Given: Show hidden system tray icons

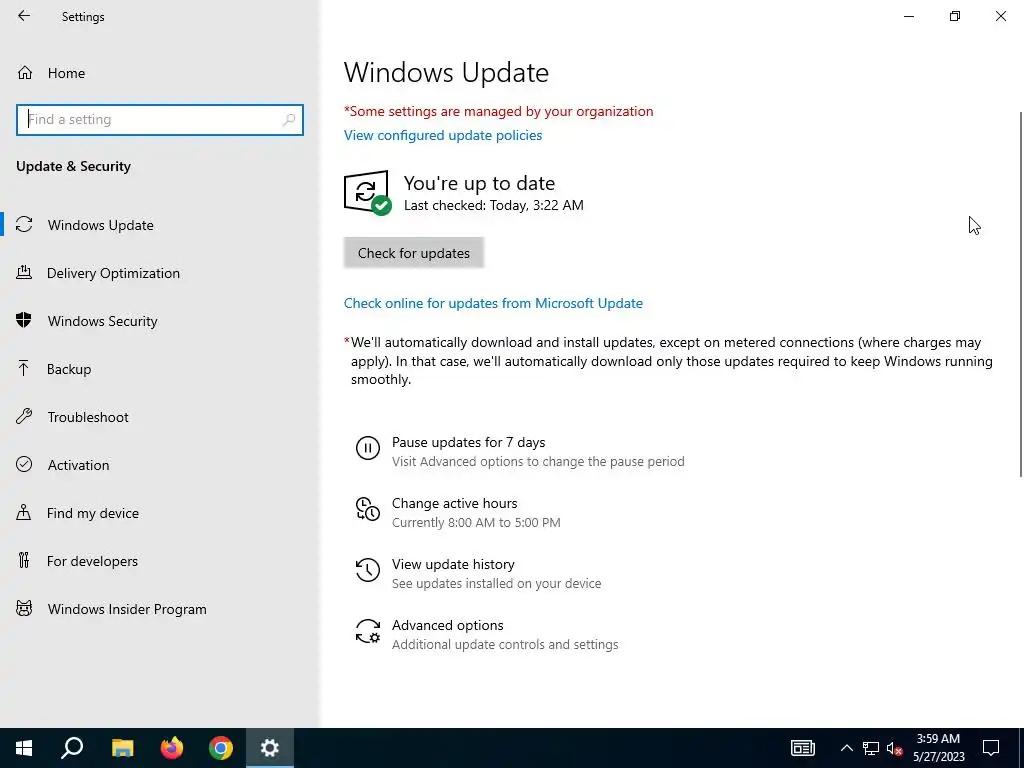Looking at the screenshot, I should click(x=846, y=748).
